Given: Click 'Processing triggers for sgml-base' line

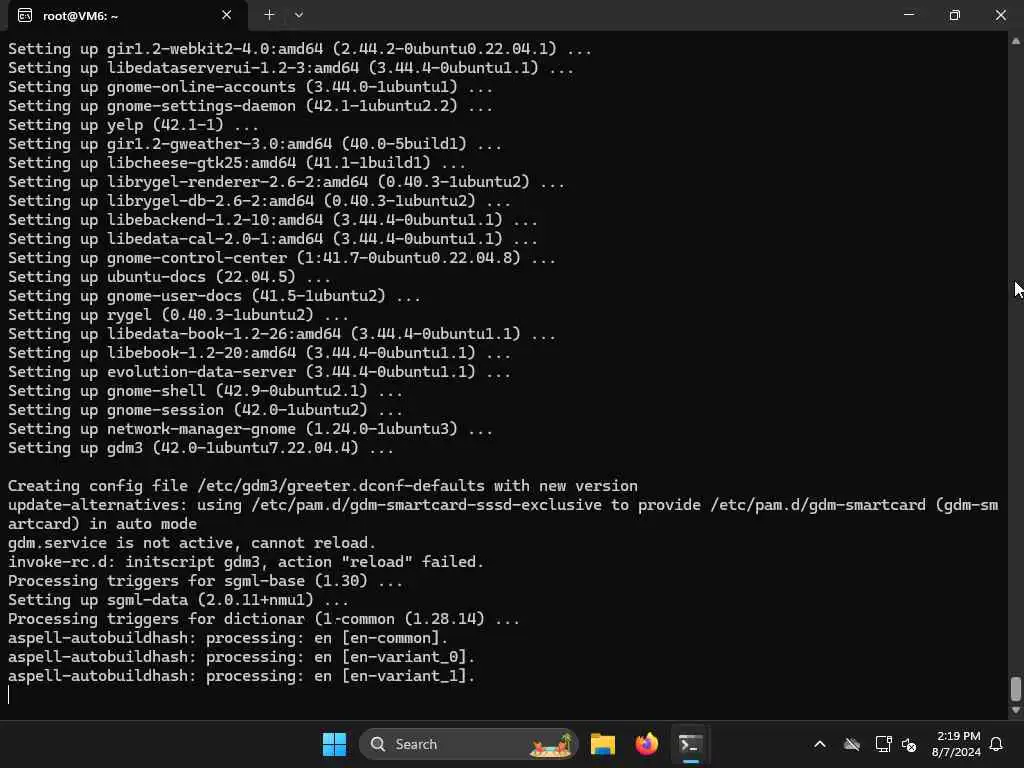Looking at the screenshot, I should coord(205,581).
